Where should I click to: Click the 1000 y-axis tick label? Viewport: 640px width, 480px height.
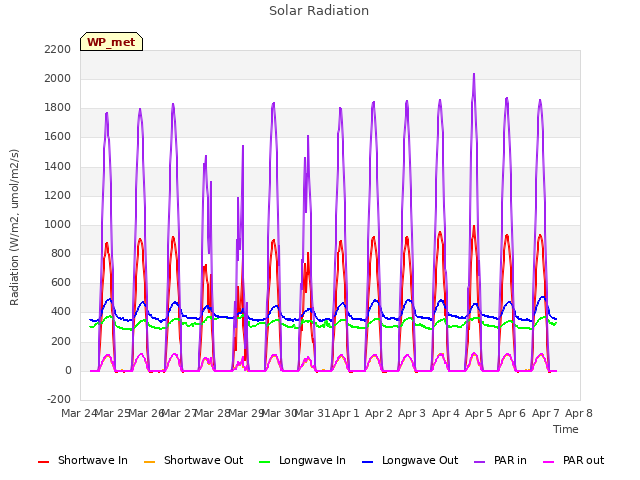pos(58,224)
